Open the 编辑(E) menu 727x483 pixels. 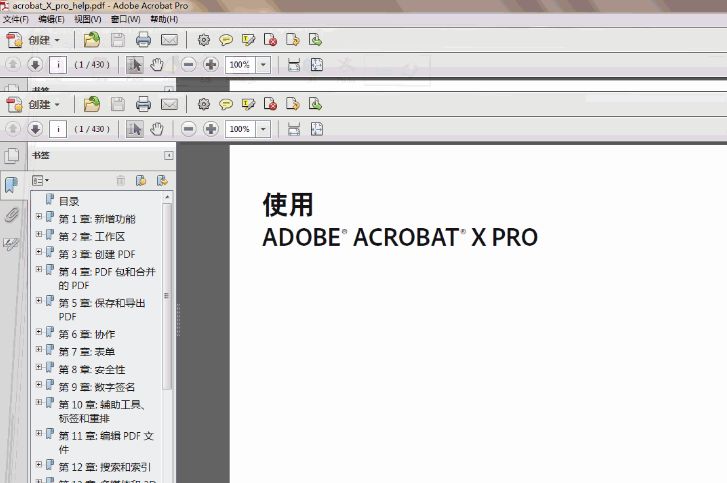pos(51,19)
